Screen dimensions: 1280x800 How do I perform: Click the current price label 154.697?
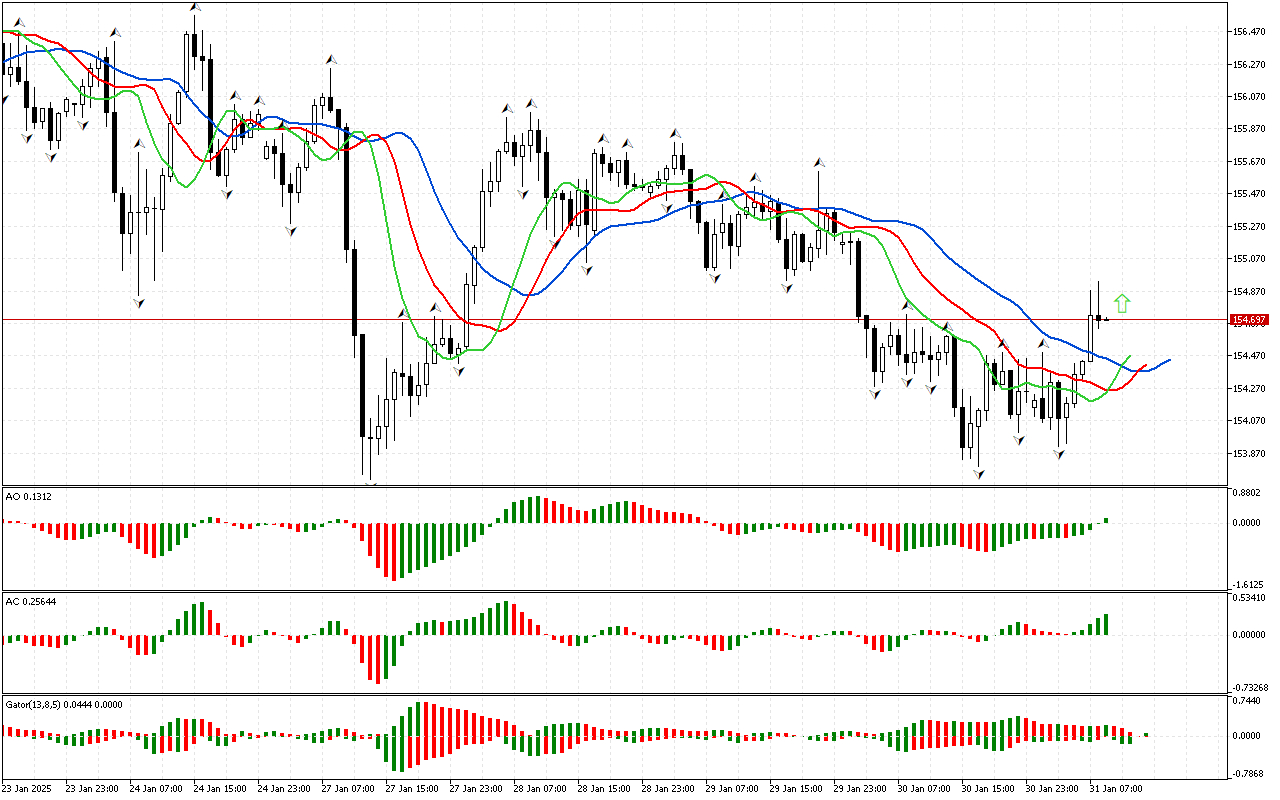click(1249, 319)
